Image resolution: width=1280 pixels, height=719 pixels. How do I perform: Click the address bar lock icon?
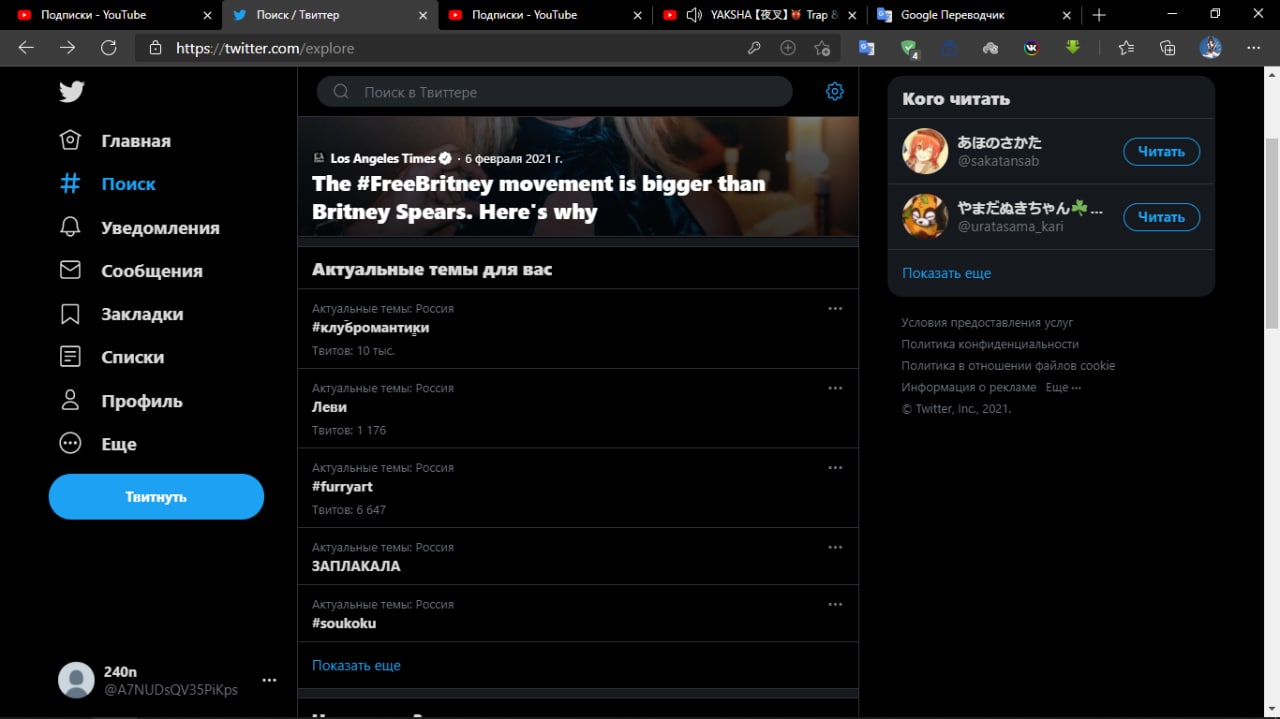[x=155, y=48]
